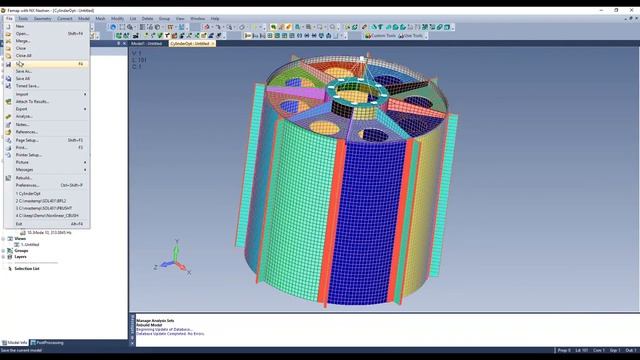The height and width of the screenshot is (360, 640).
Task: Open the Export submenu
Action: click(x=47, y=109)
